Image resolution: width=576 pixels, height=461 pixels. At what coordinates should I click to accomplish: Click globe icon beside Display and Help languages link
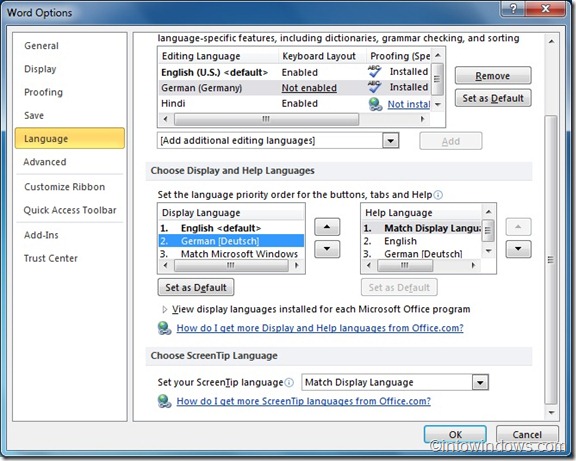pyautogui.click(x=164, y=328)
